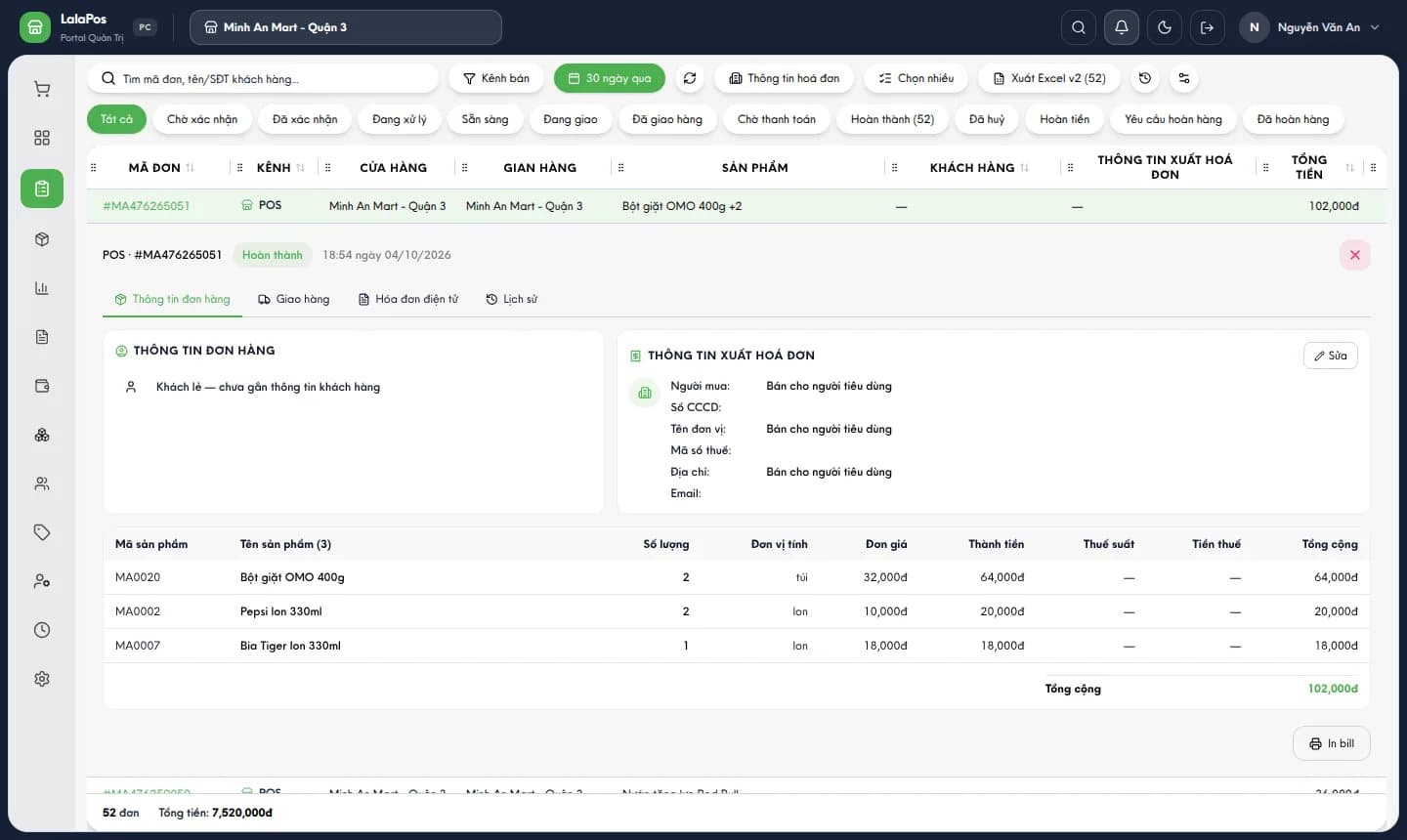Click the Sửa edit button
The height and width of the screenshot is (840, 1407).
pos(1331,356)
